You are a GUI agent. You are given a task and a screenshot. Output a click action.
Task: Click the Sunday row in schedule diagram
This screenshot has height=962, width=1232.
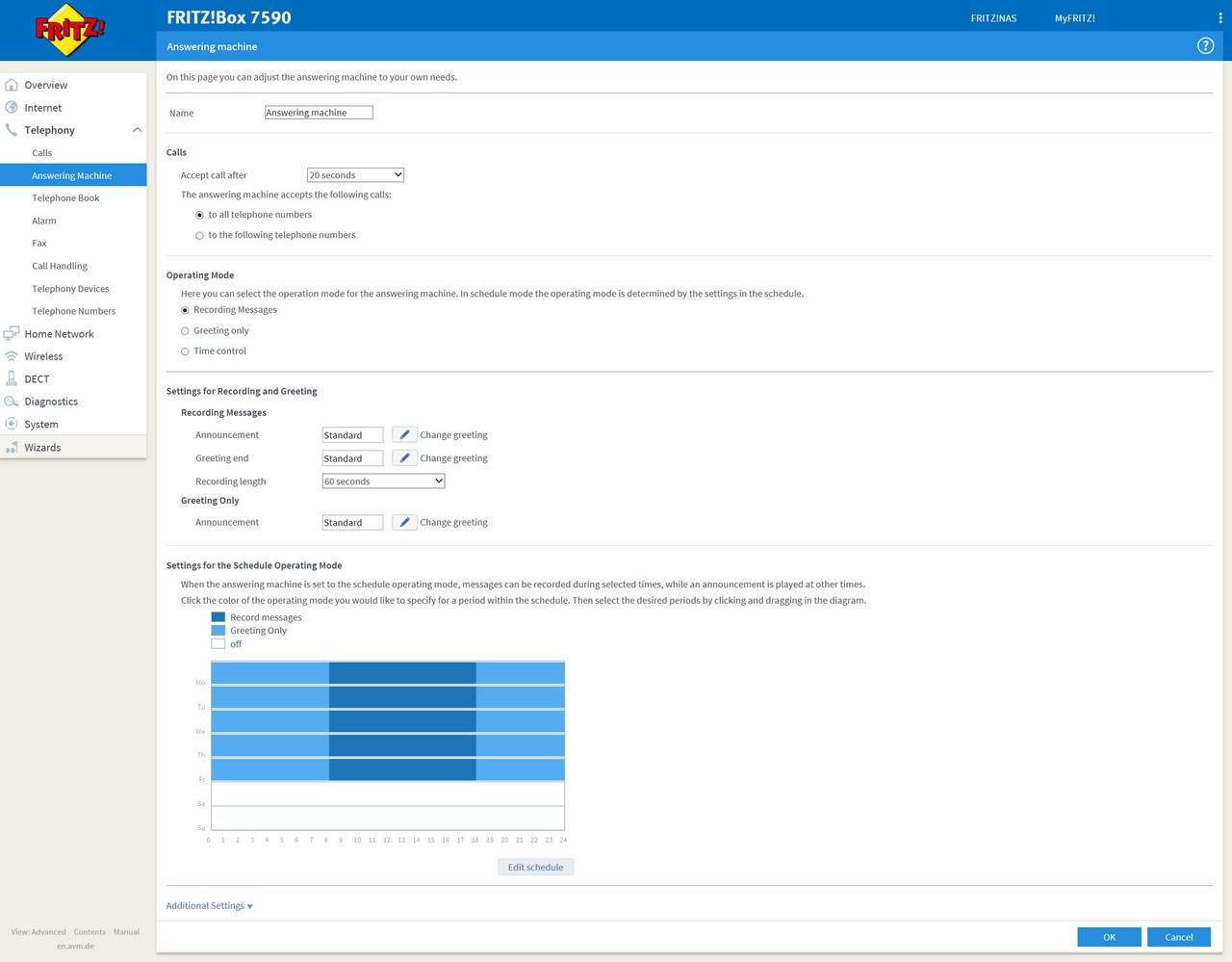point(388,818)
